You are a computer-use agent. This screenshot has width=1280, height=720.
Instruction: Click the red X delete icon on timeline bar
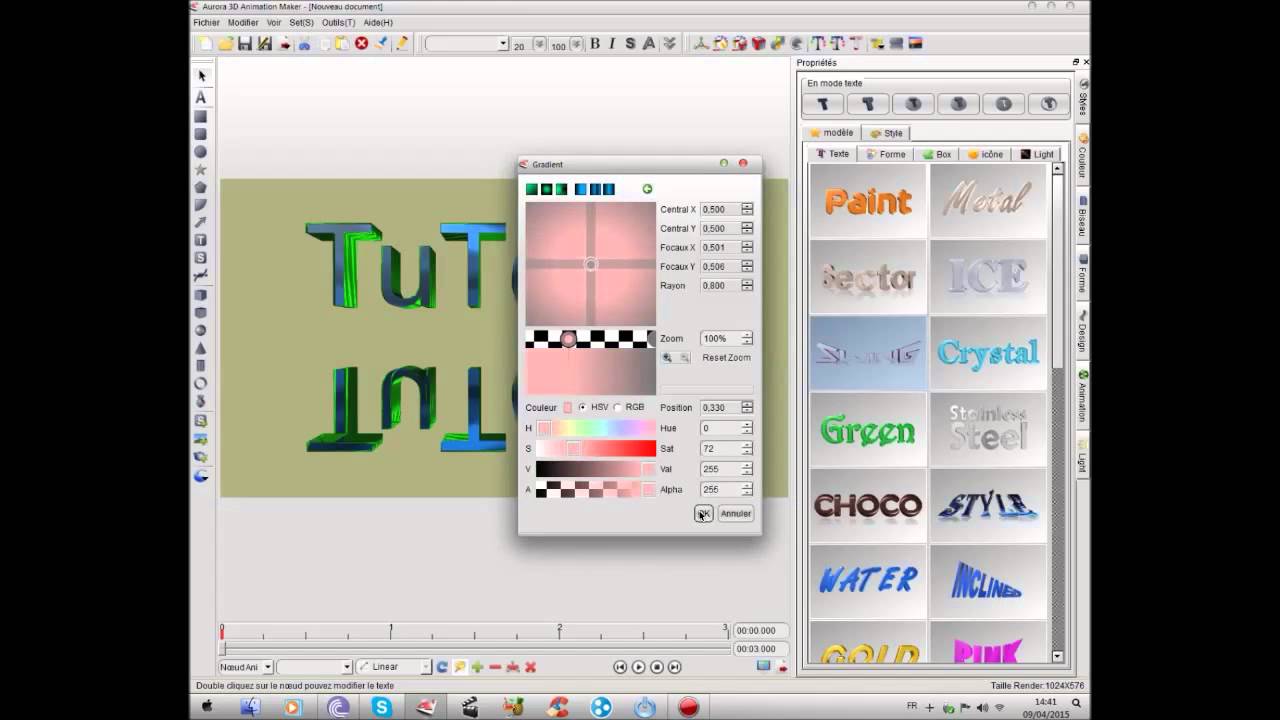[x=531, y=667]
